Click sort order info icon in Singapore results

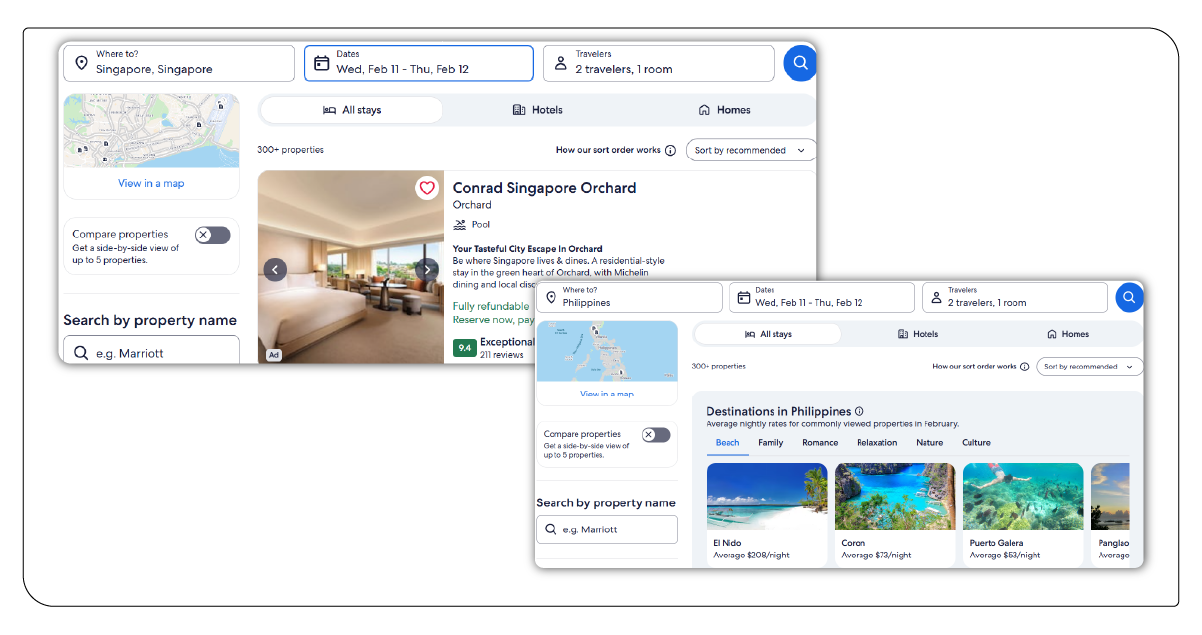pos(670,151)
